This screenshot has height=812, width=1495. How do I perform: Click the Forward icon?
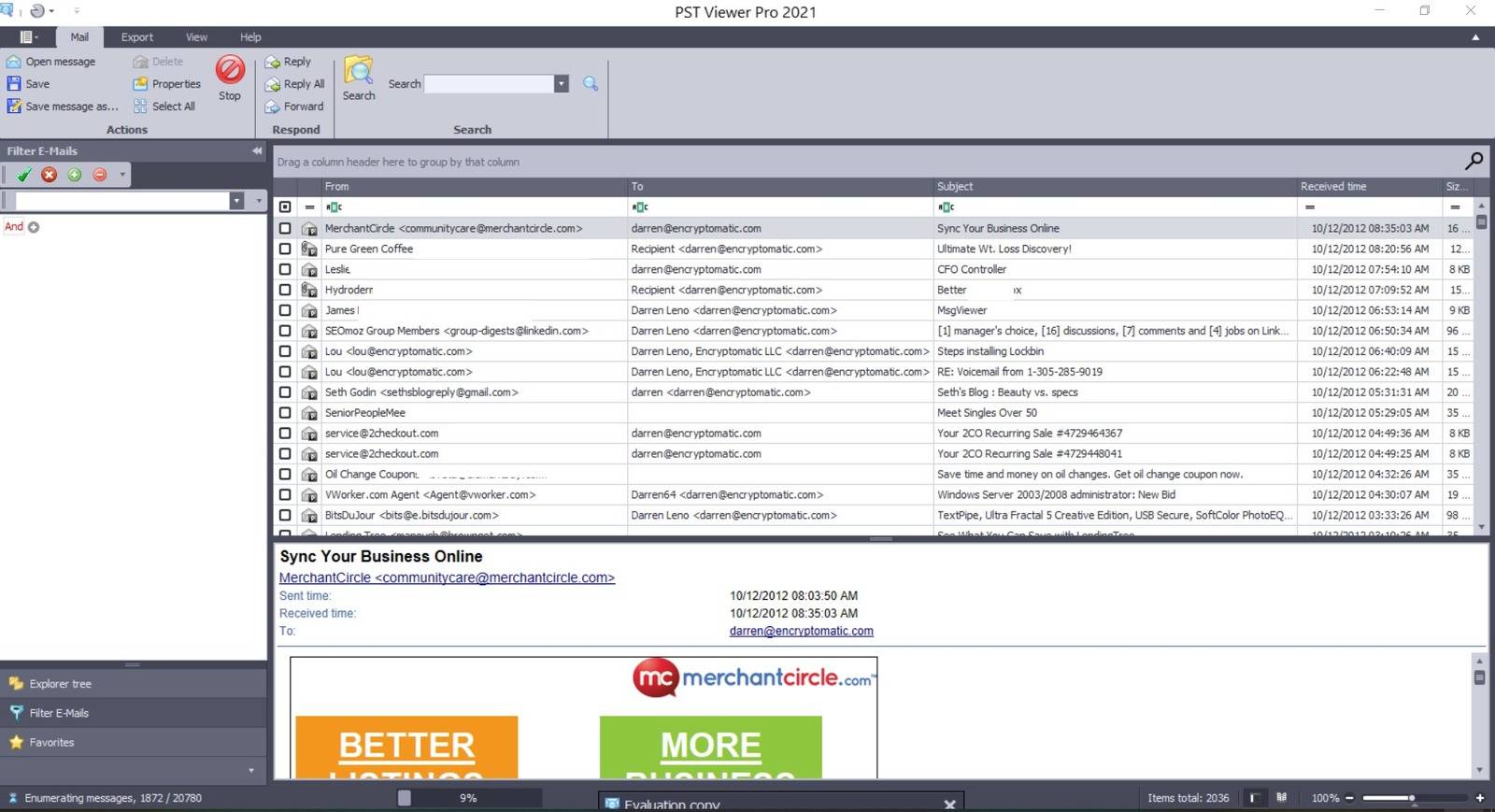(x=273, y=107)
